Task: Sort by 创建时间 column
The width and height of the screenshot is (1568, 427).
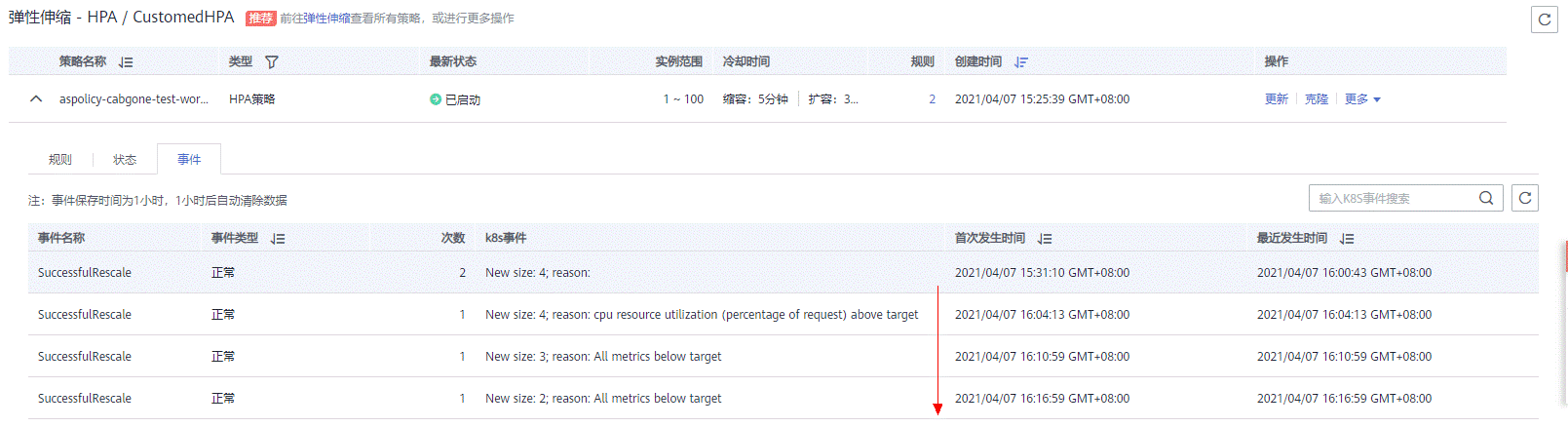Action: coord(1020,62)
